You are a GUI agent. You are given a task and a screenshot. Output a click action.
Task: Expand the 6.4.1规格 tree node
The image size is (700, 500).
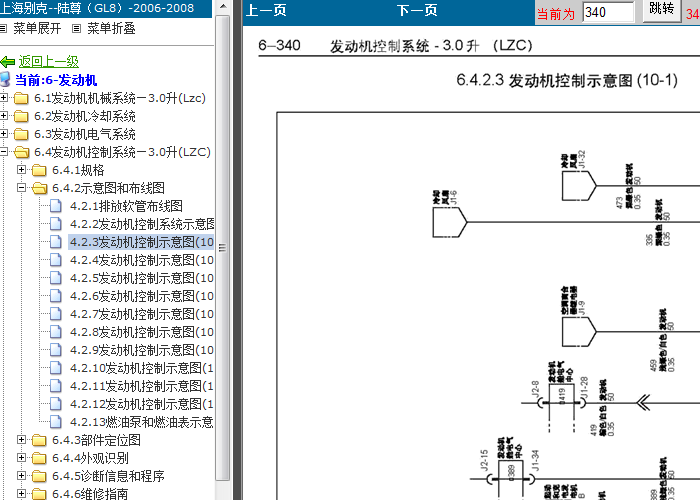coord(21,170)
